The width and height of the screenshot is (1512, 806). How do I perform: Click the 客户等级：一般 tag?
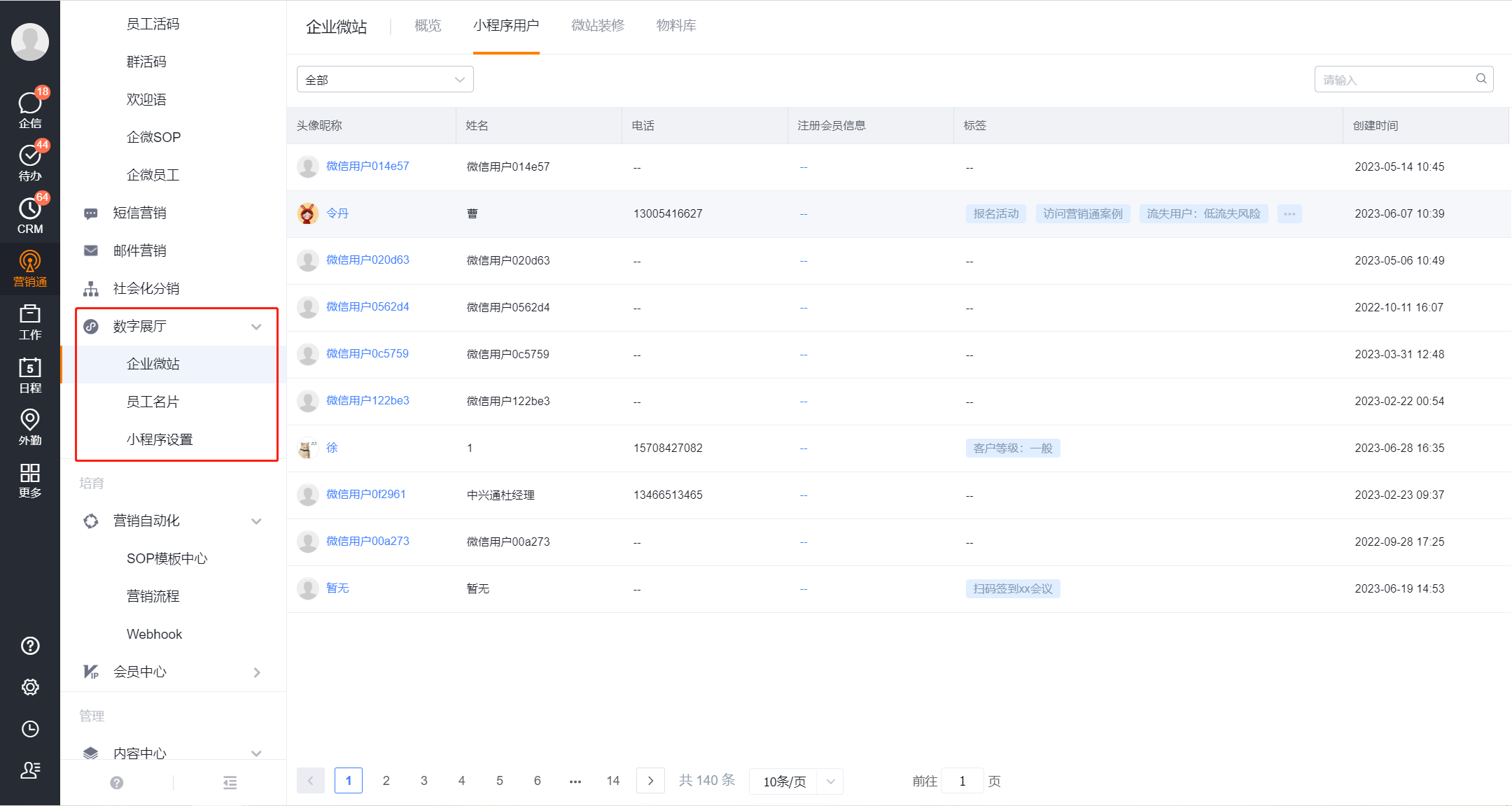pyautogui.click(x=1013, y=448)
